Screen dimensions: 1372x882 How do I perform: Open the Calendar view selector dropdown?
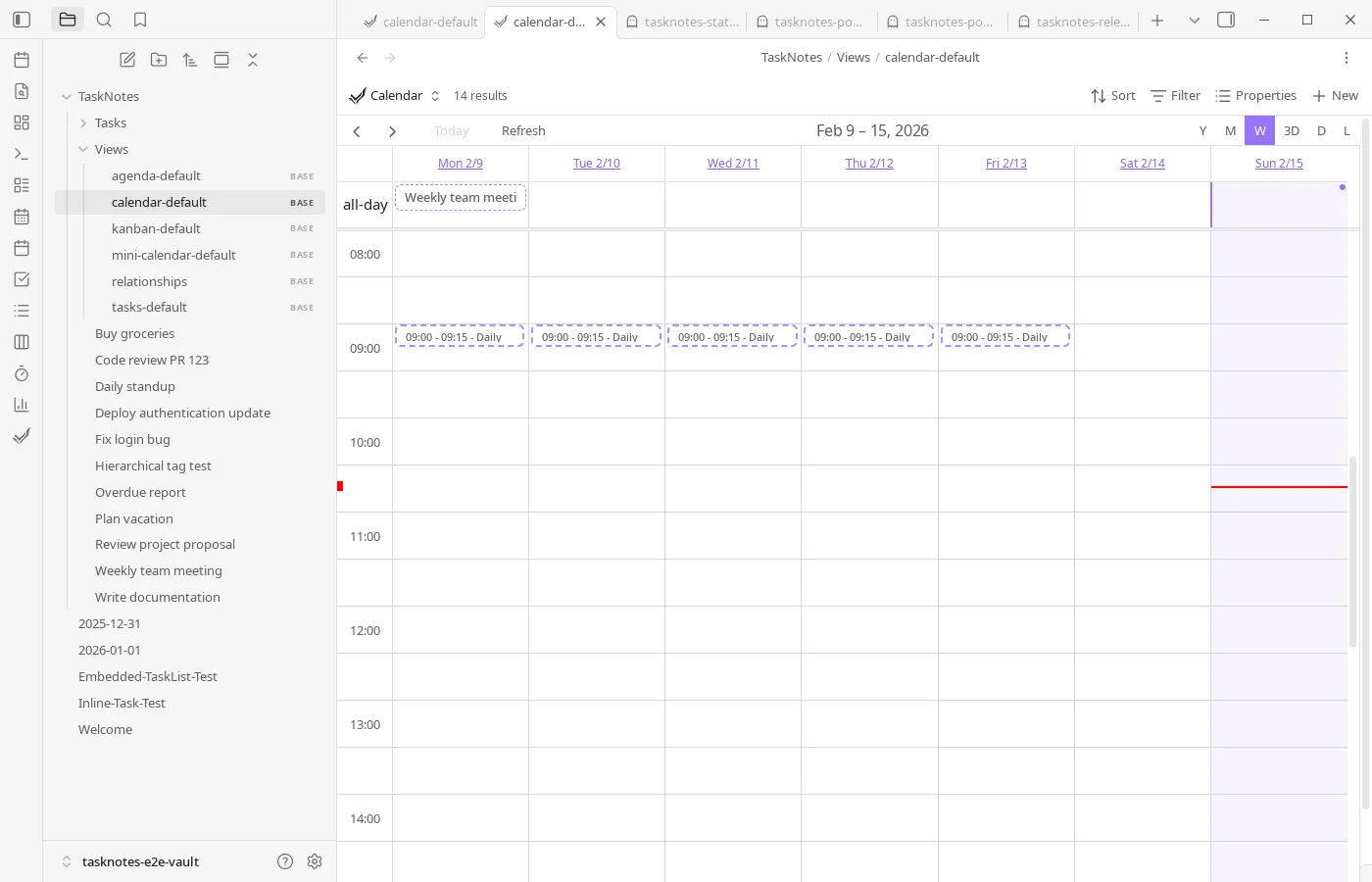tap(395, 95)
